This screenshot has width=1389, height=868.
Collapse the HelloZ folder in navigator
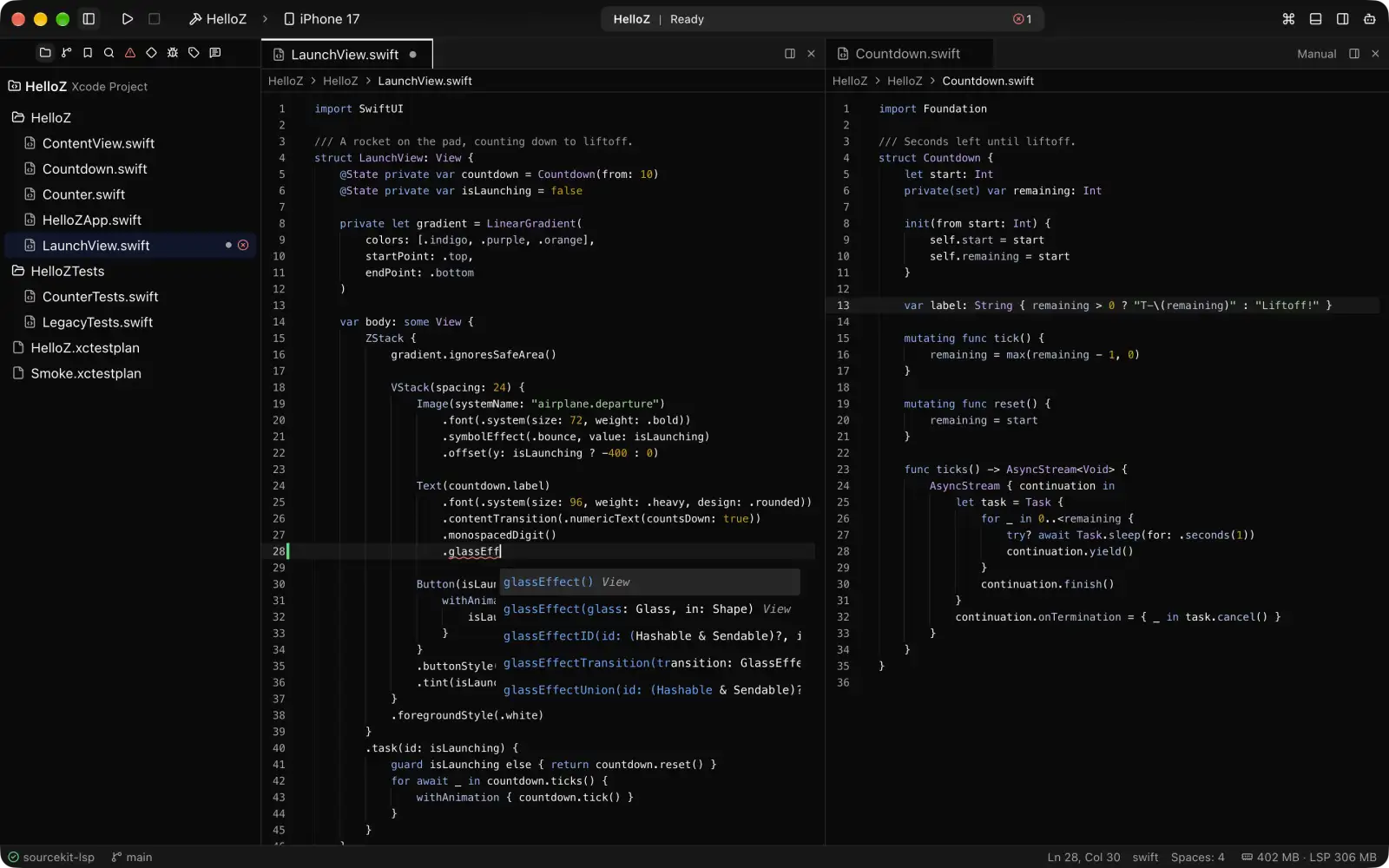(130, 117)
